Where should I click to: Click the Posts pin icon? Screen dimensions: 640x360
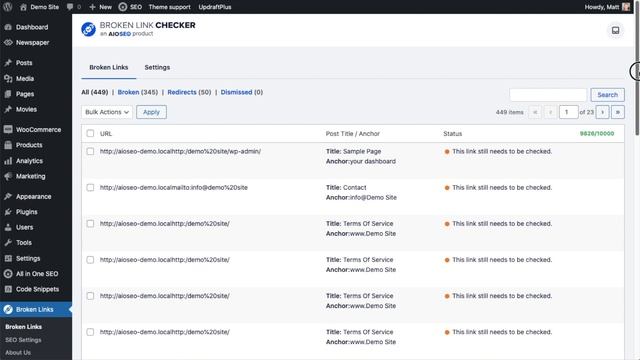click(8, 63)
